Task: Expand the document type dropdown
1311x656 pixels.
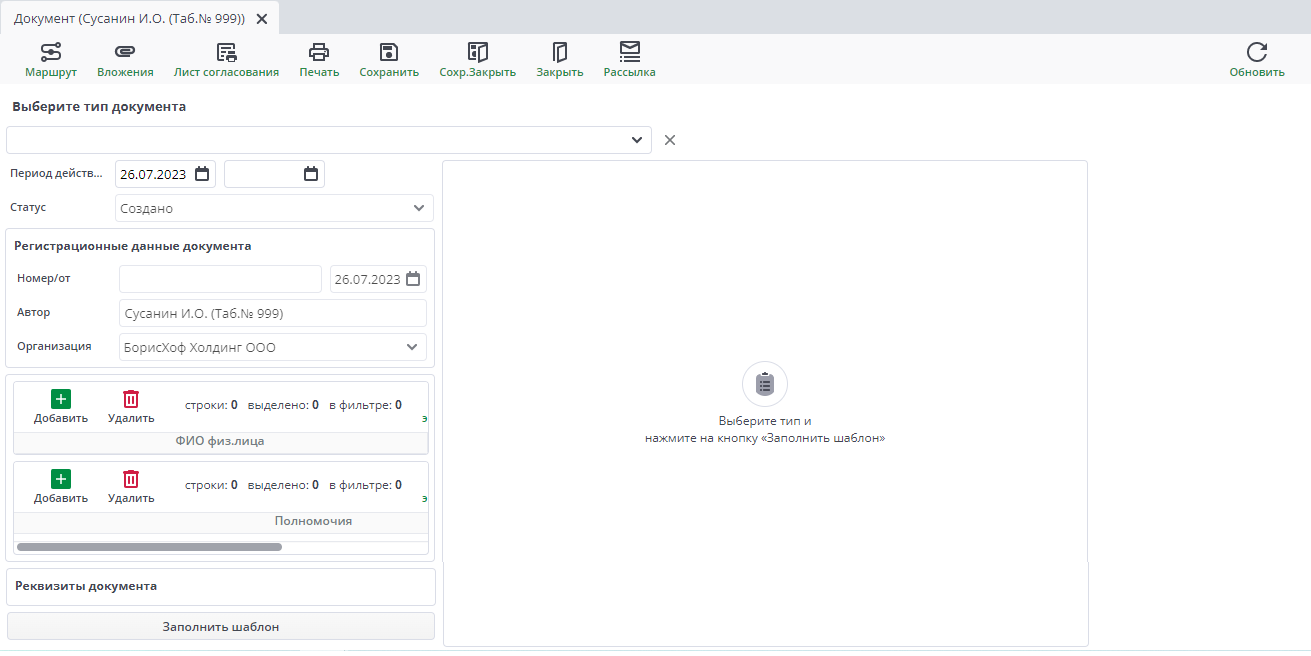Action: click(637, 140)
